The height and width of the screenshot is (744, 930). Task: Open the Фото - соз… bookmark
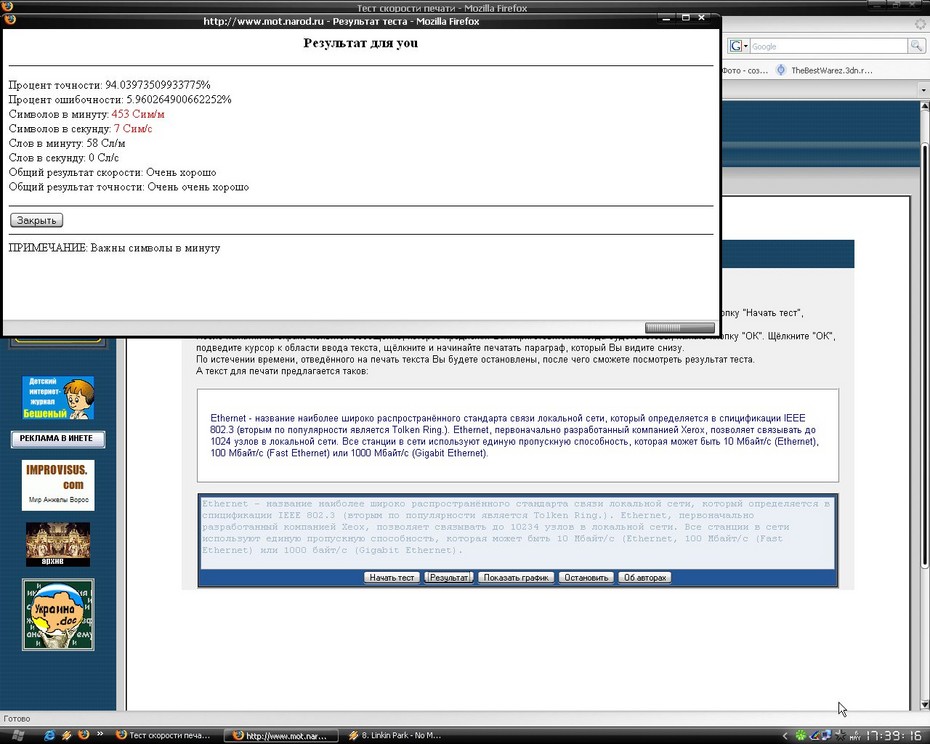(745, 70)
